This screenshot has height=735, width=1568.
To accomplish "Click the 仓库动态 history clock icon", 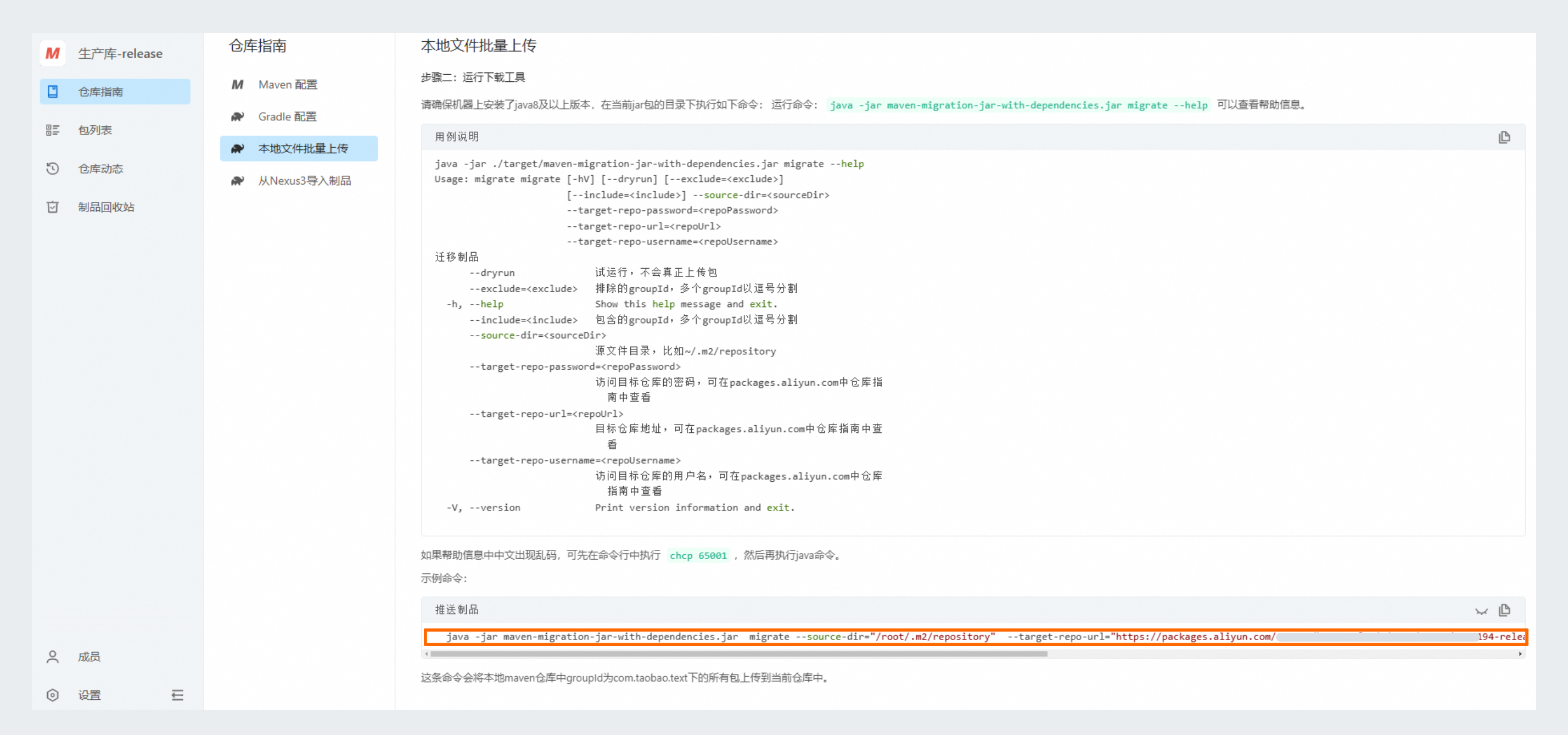I will tap(53, 168).
